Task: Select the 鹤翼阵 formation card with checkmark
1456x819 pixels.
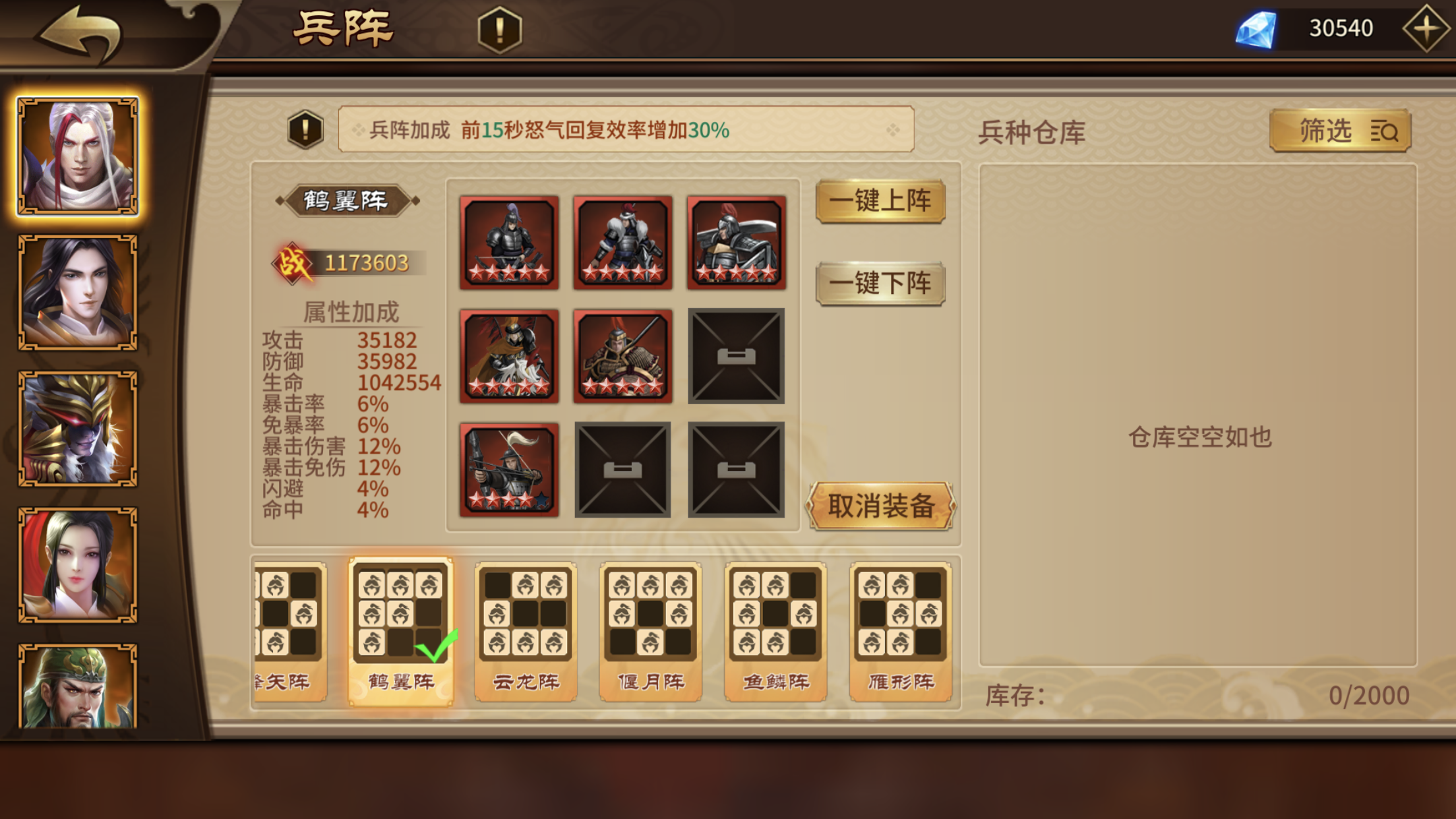Action: point(401,632)
